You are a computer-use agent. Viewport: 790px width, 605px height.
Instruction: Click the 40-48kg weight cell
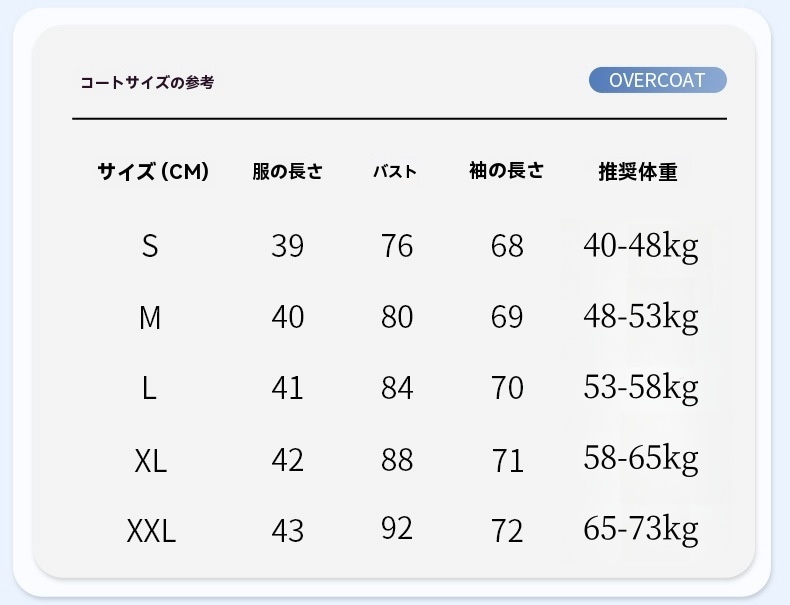click(640, 246)
